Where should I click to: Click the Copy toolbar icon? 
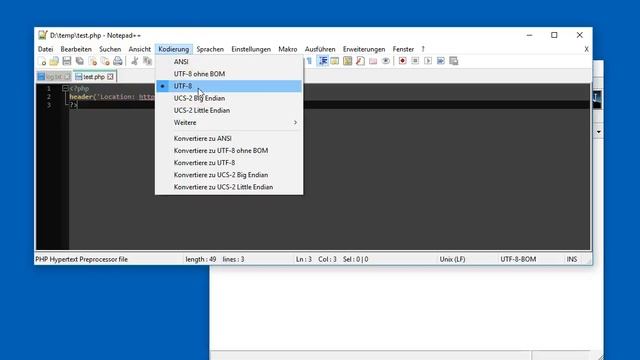click(147, 61)
